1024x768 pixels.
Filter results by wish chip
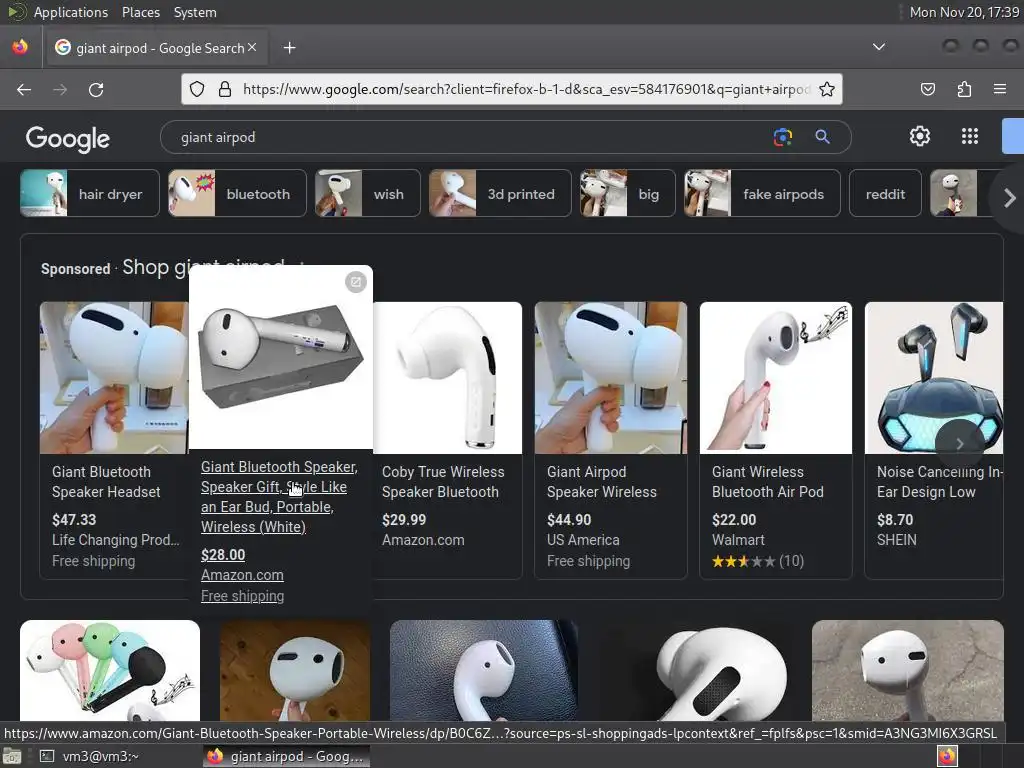[368, 193]
